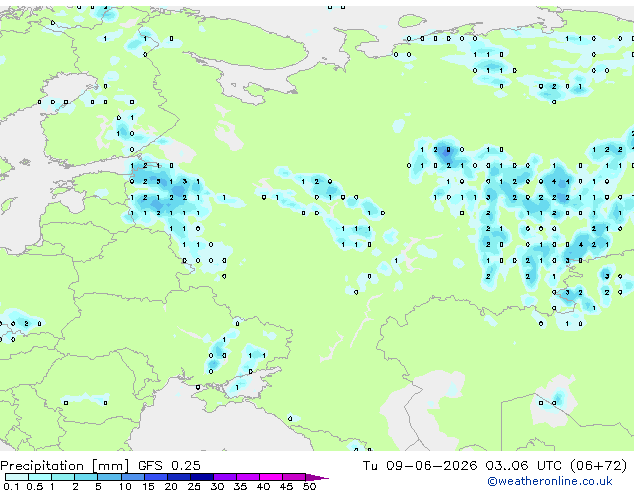Click the 30–35 mm legend color swatch
Screen dimensions: 634x490
click(225, 477)
